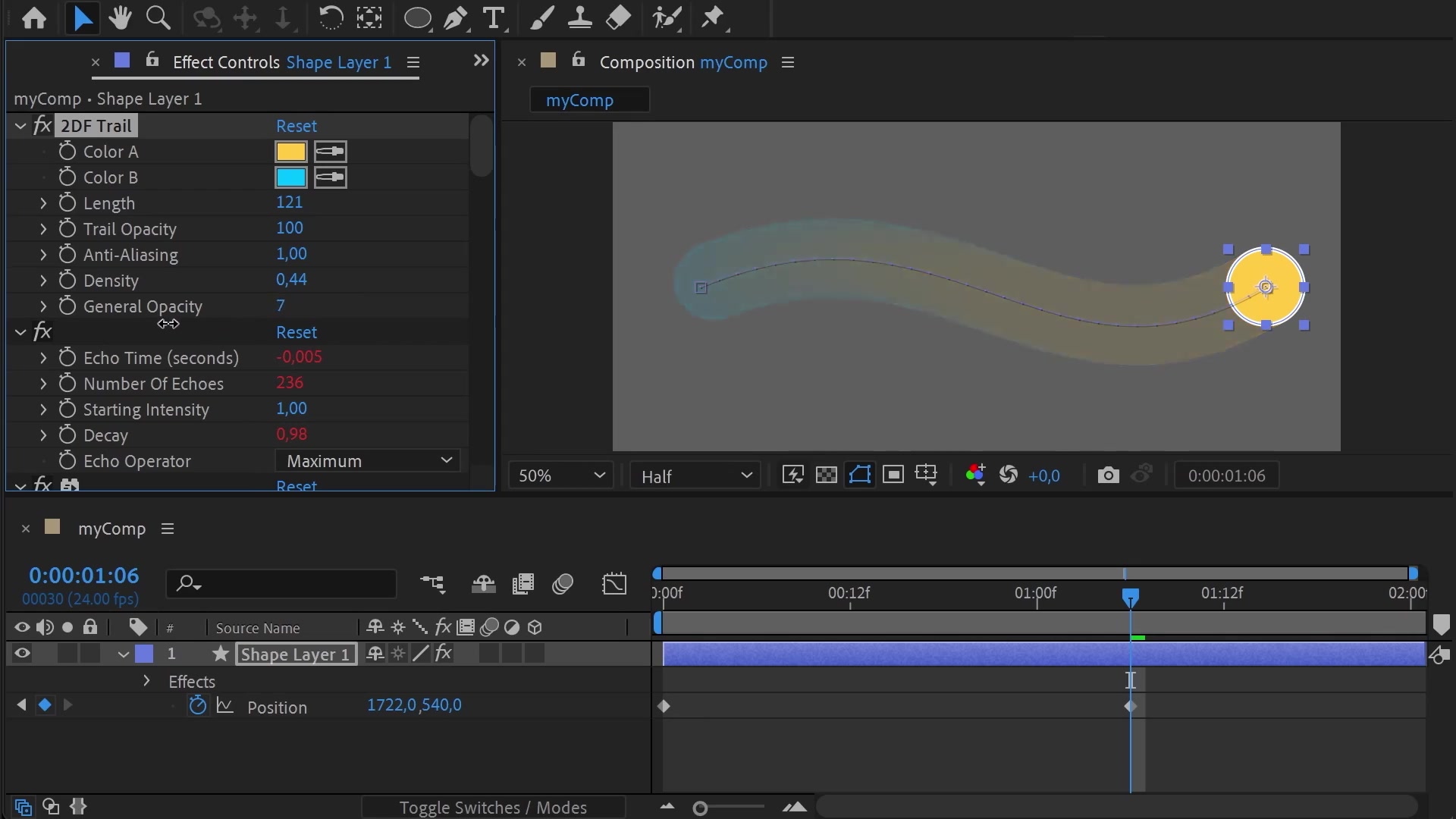This screenshot has height=819, width=1456.
Task: Click the Home icon in the toolbar
Action: 33,17
